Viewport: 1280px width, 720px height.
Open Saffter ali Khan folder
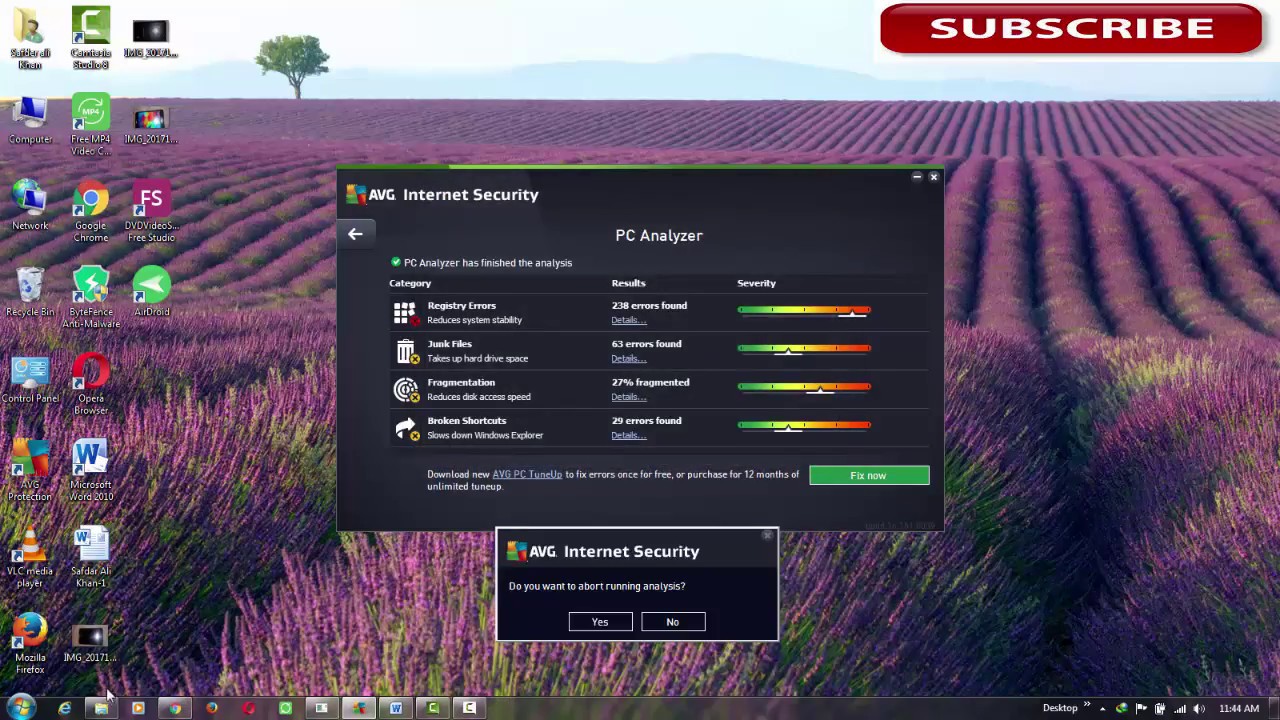[x=30, y=39]
